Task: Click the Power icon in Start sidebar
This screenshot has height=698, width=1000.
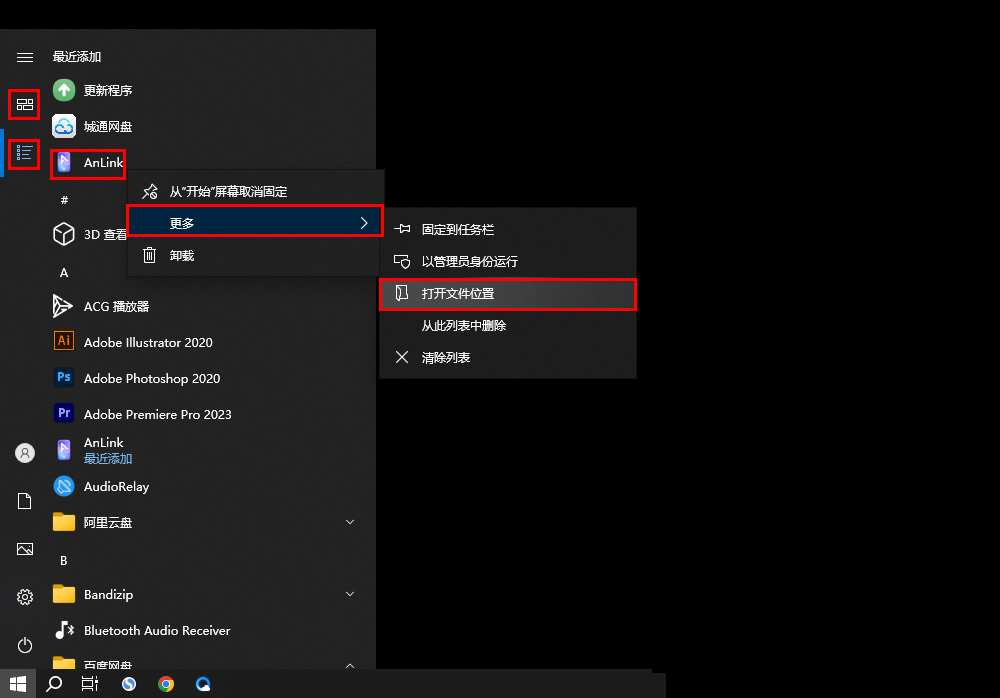Action: click(25, 645)
